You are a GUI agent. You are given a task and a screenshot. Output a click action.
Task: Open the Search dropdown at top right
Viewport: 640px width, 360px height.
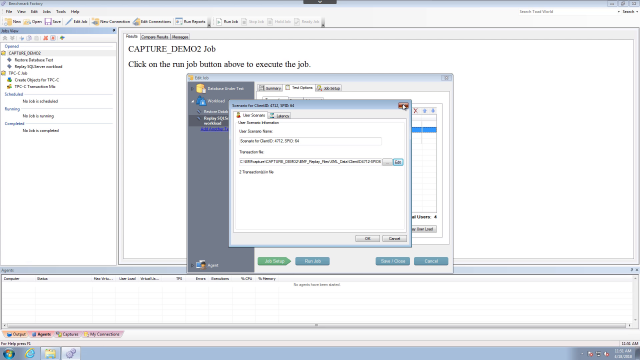(630, 12)
